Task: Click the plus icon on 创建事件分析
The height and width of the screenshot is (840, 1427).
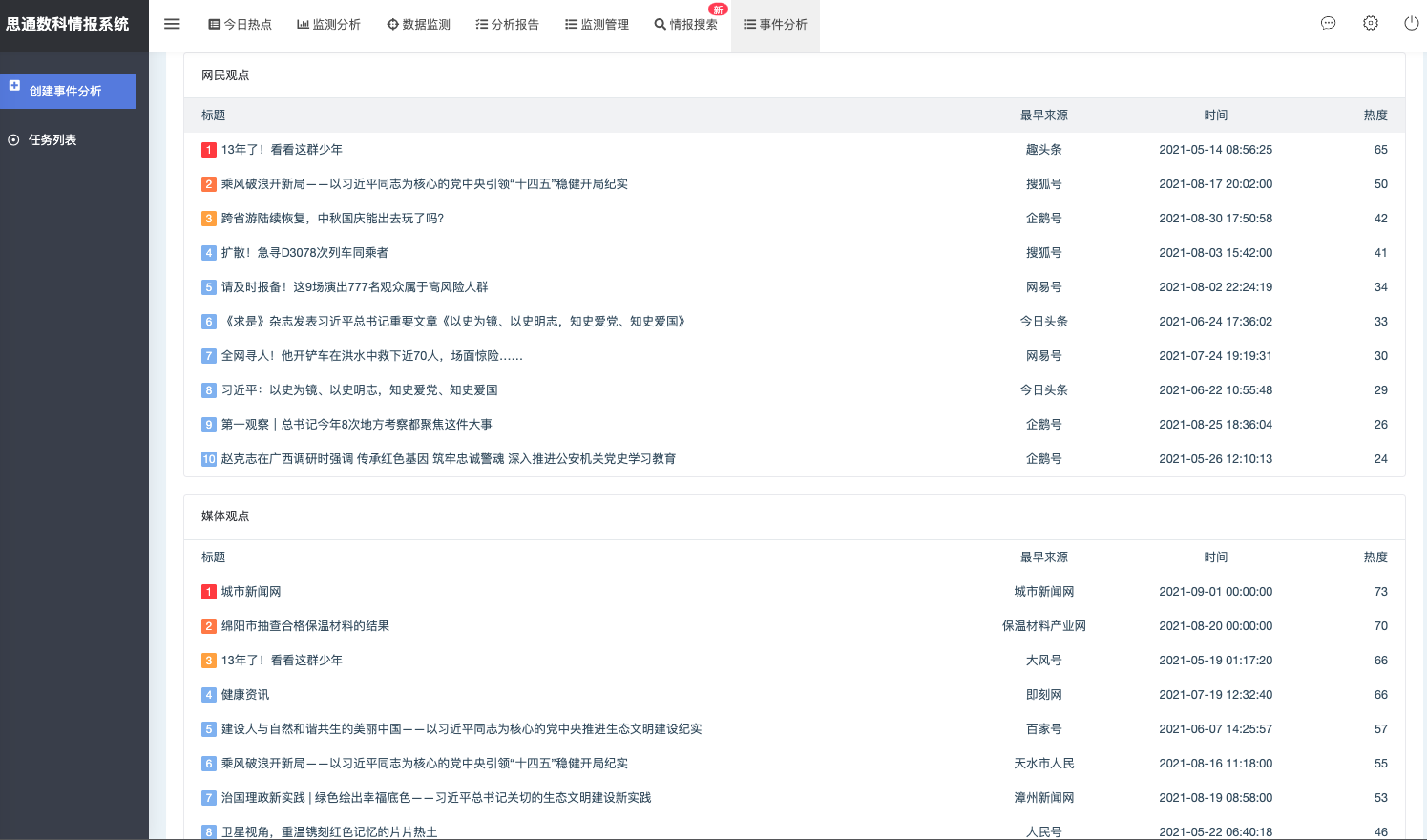Action: (14, 85)
